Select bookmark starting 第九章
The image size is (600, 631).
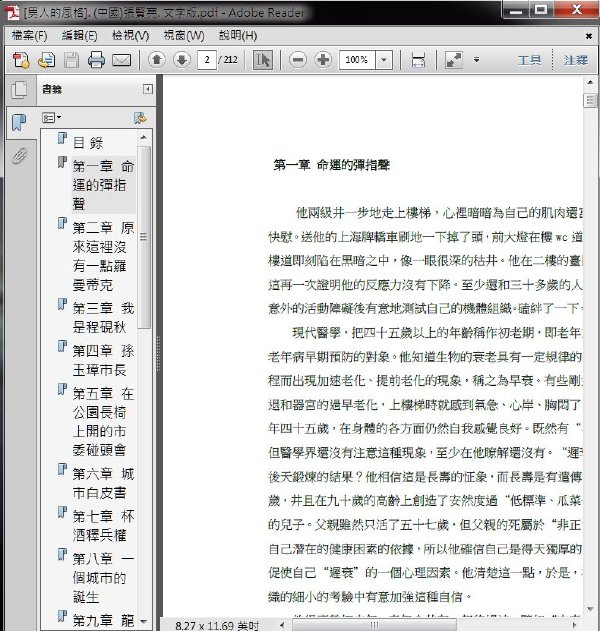[x=103, y=620]
